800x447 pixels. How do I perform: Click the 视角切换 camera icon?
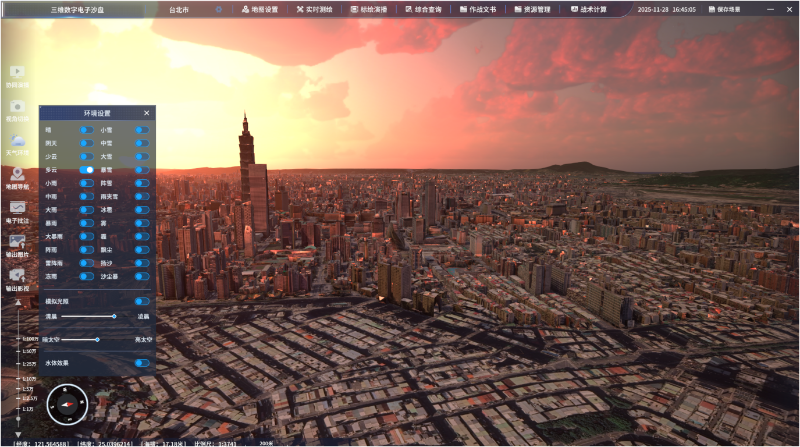[x=17, y=106]
